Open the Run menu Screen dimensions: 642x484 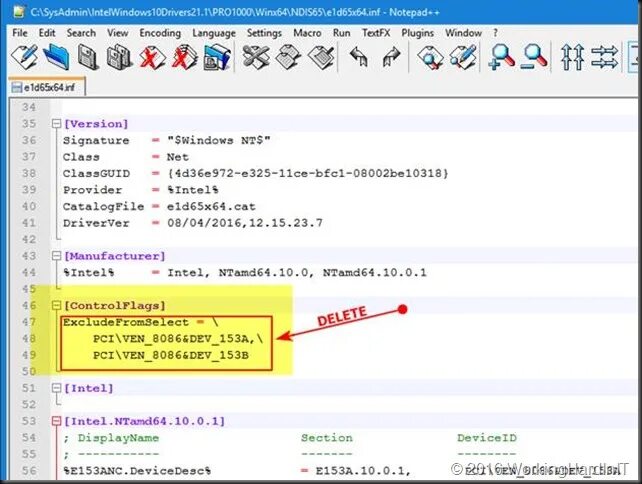pyautogui.click(x=341, y=33)
